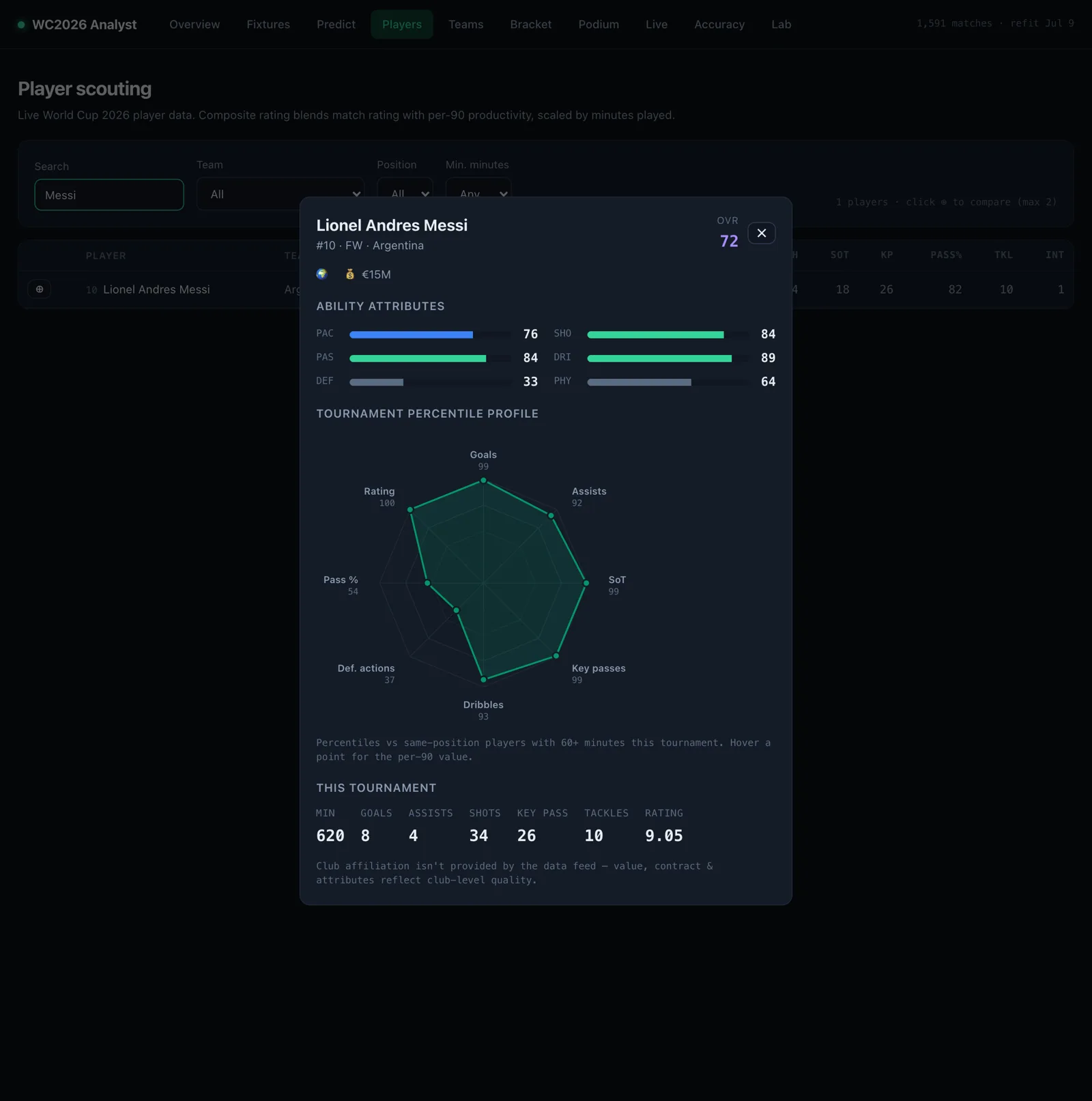Sort by the INT column header
The image size is (1092, 1101).
[1054, 255]
